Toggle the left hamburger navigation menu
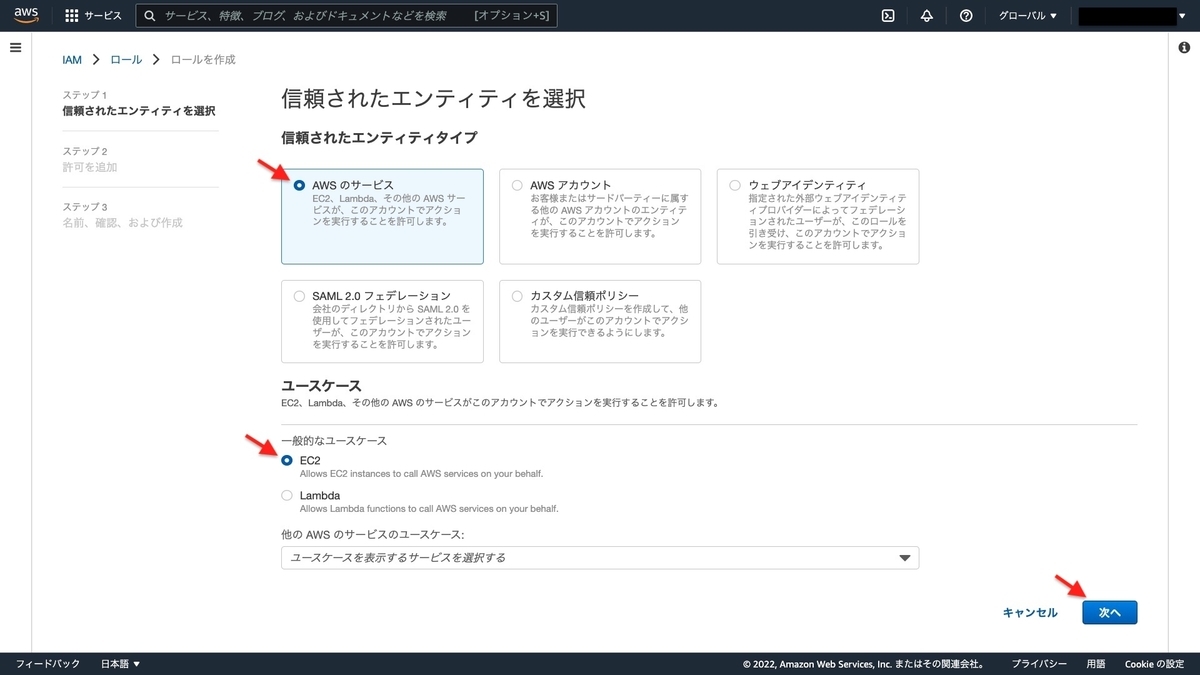The height and width of the screenshot is (675, 1200). coord(15,48)
